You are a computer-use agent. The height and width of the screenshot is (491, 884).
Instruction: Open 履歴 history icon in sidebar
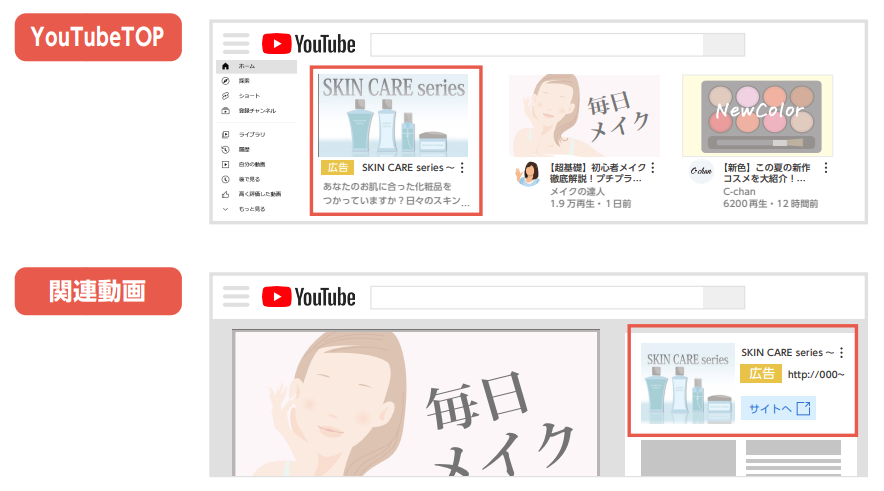(226, 149)
